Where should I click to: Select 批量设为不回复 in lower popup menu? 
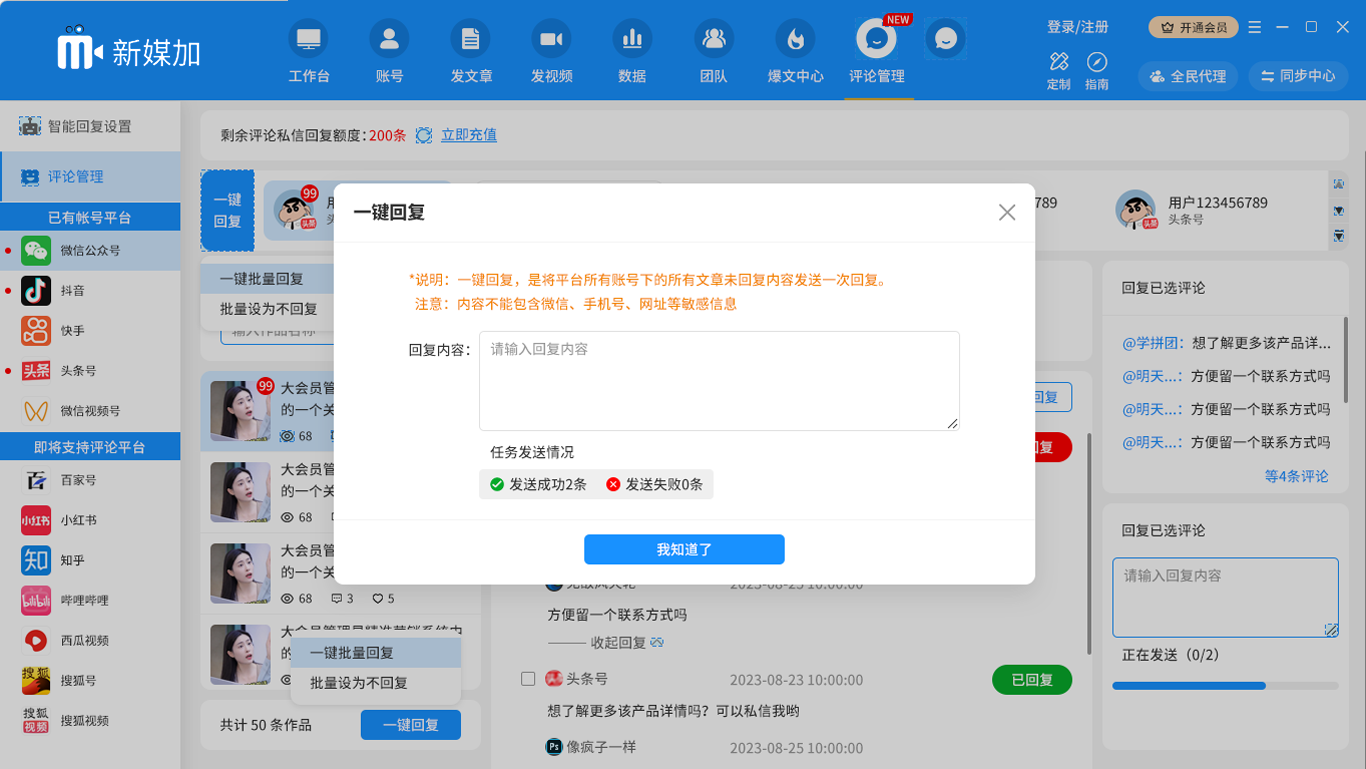point(358,683)
